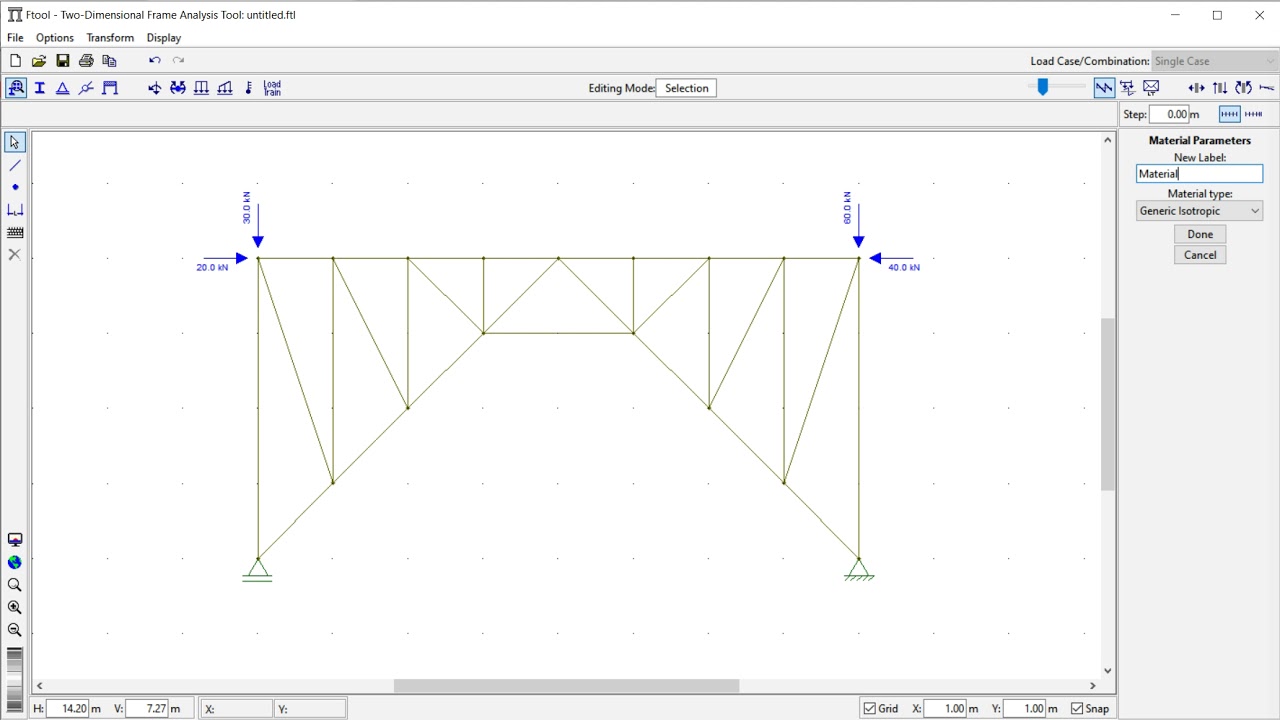Select the Insert Node point tool
Viewport: 1280px width, 720px height.
[x=15, y=187]
